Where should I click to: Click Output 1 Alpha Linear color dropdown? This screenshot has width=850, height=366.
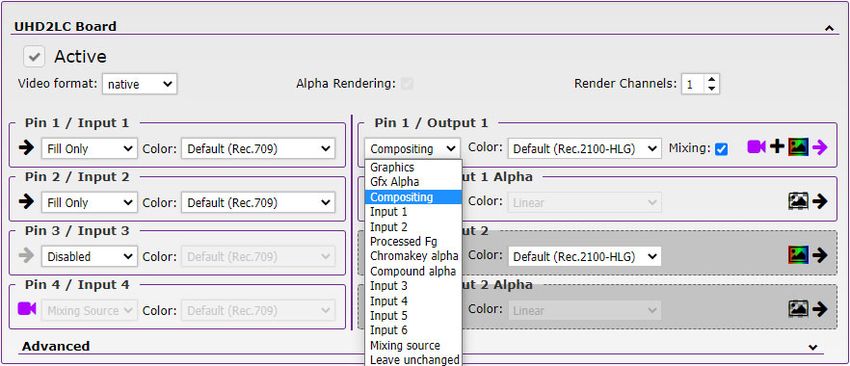tap(584, 203)
